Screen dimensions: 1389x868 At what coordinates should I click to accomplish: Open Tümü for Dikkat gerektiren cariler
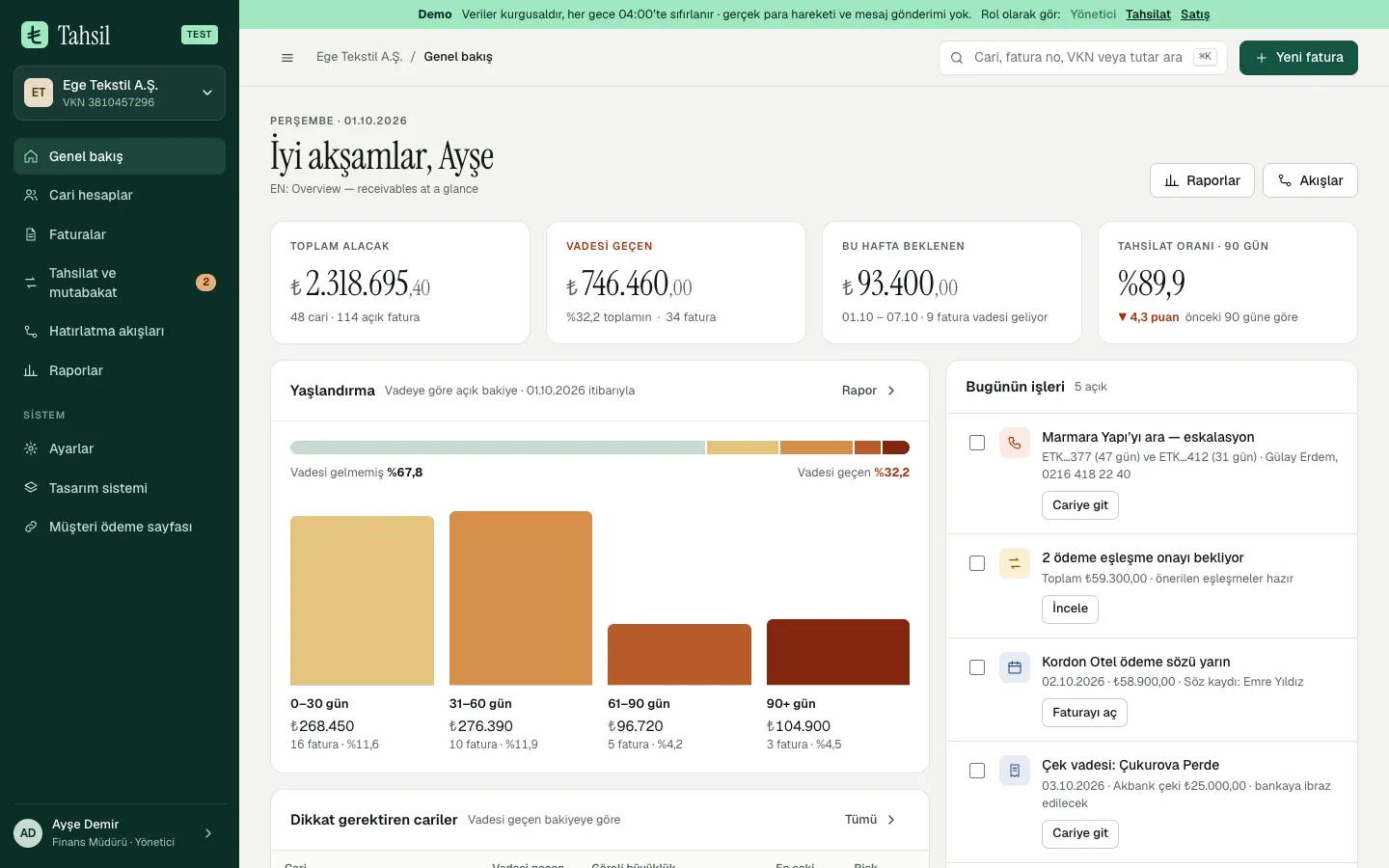pyautogui.click(x=870, y=820)
